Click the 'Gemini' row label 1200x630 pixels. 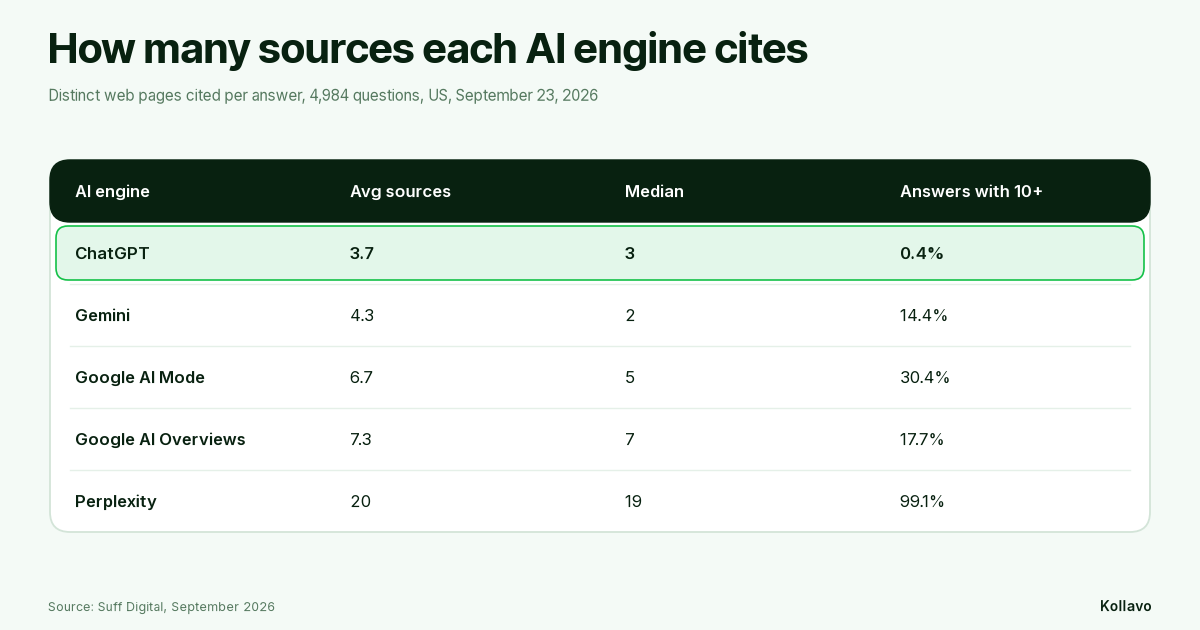102,315
